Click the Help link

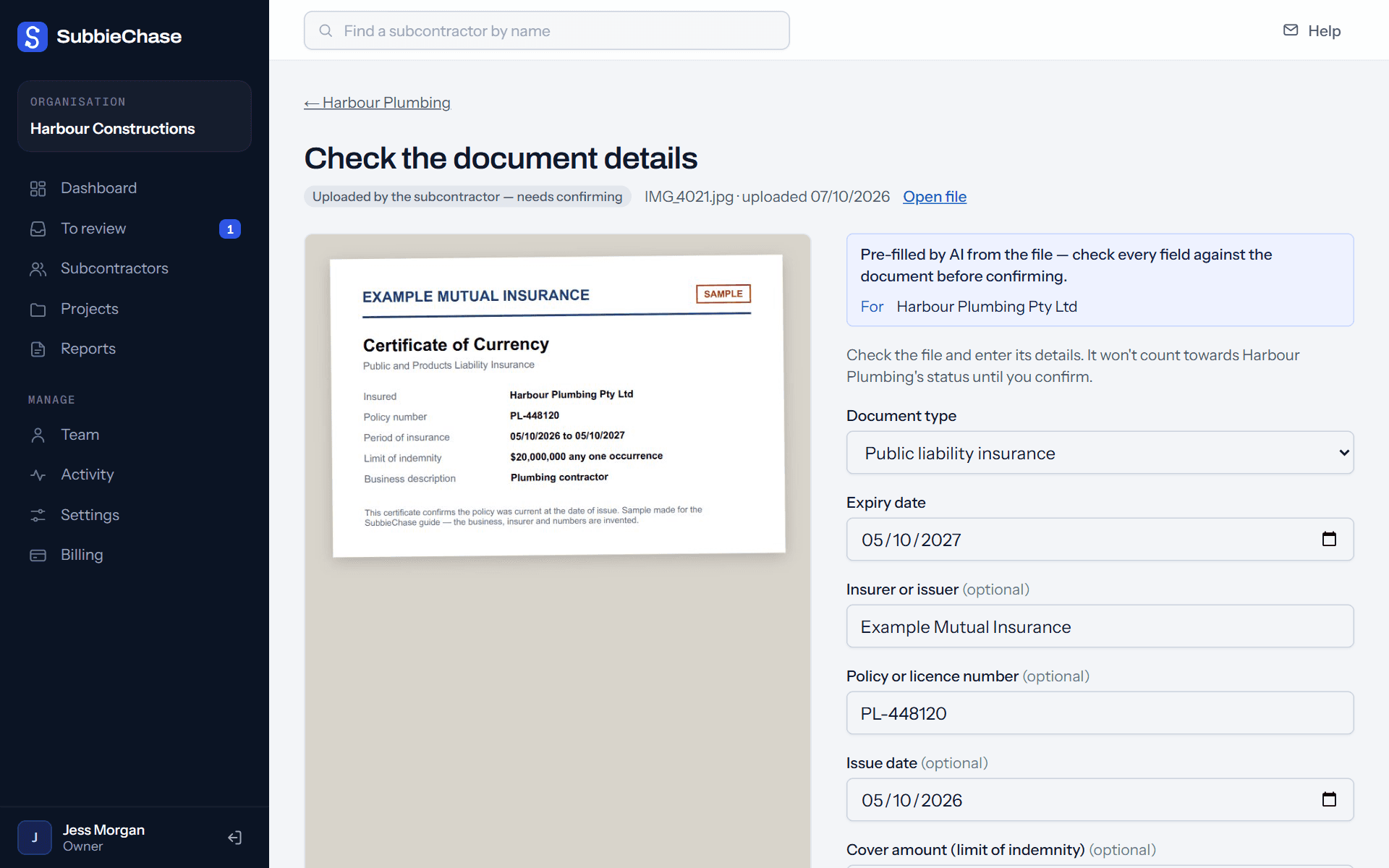coord(1312,30)
